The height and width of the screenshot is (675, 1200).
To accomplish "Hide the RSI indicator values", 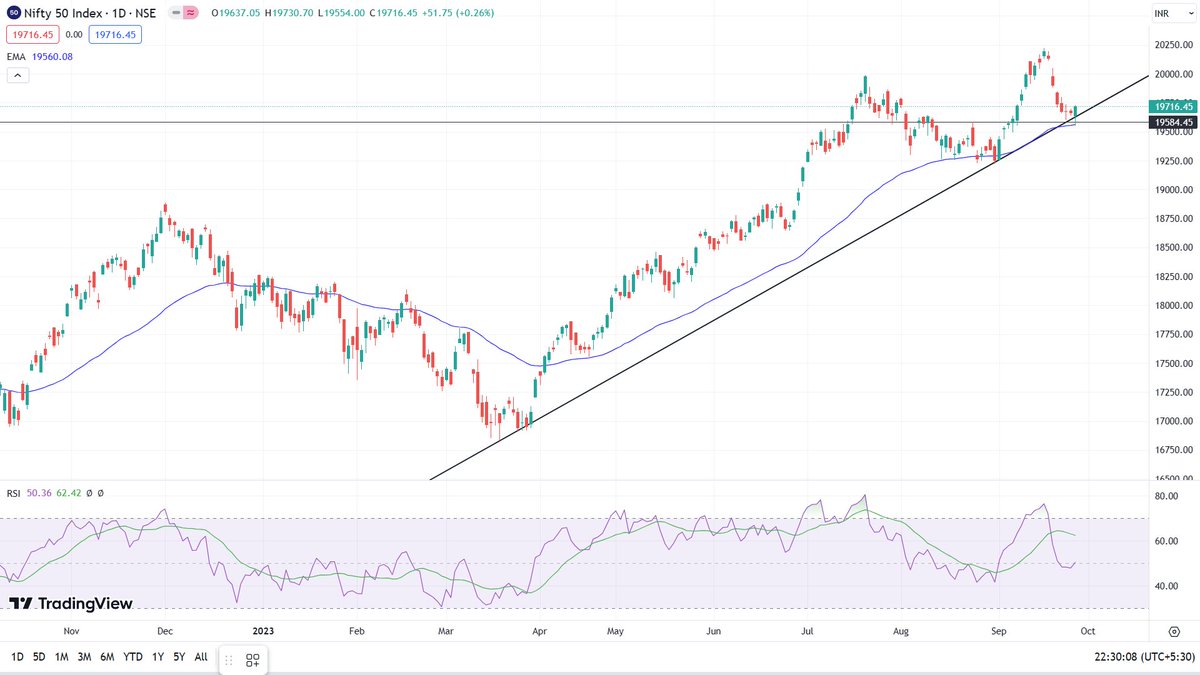I will point(89,492).
